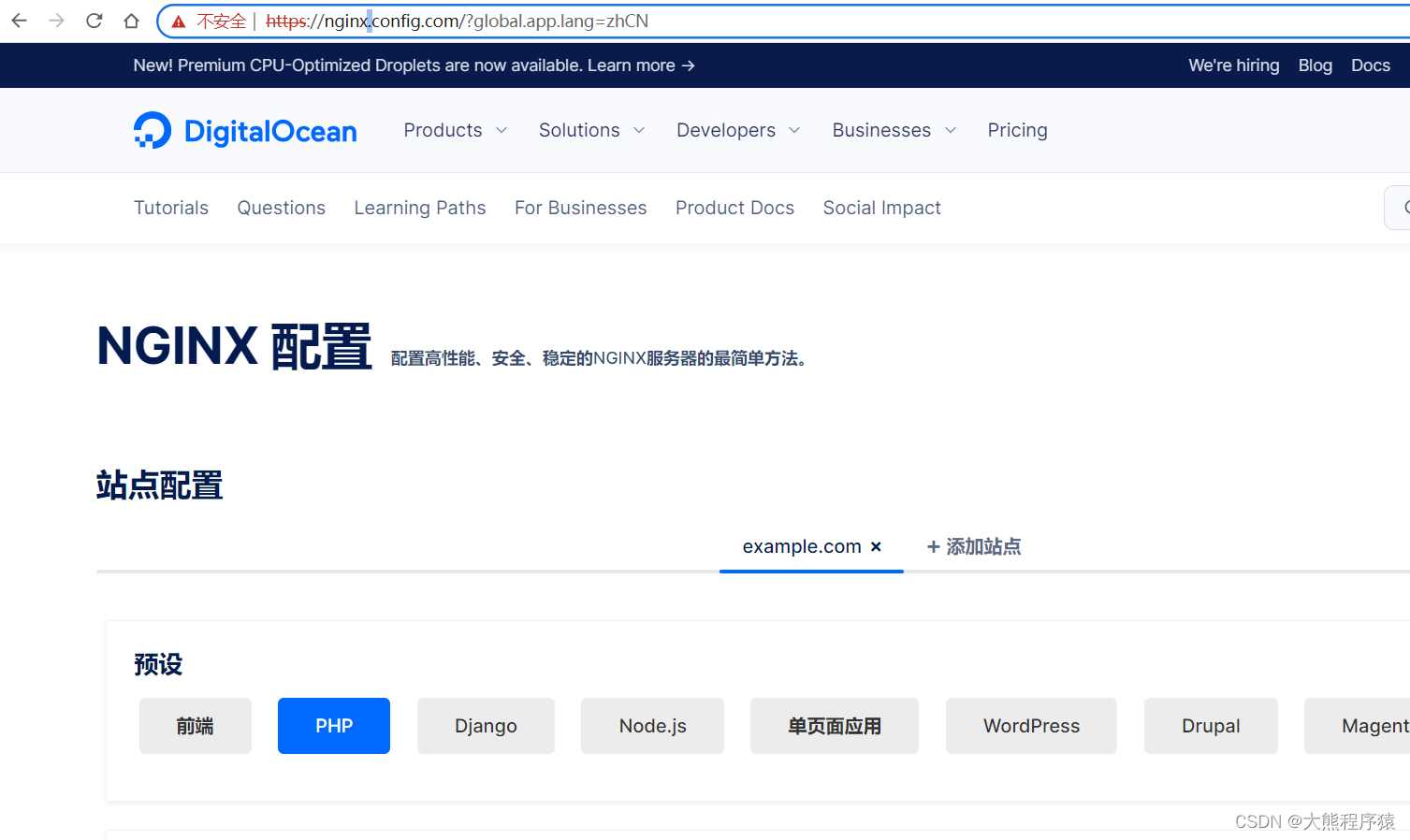Expand the Solutions dropdown menu
The height and width of the screenshot is (840, 1410).
coord(592,130)
